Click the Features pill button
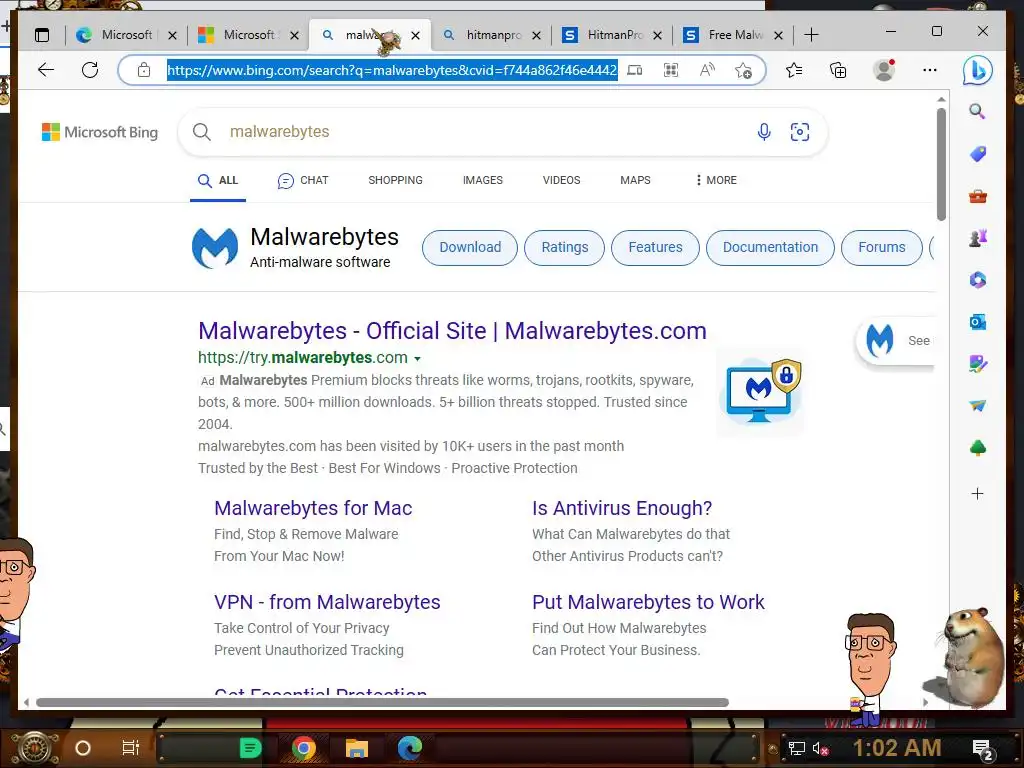This screenshot has width=1024, height=768. (x=655, y=248)
